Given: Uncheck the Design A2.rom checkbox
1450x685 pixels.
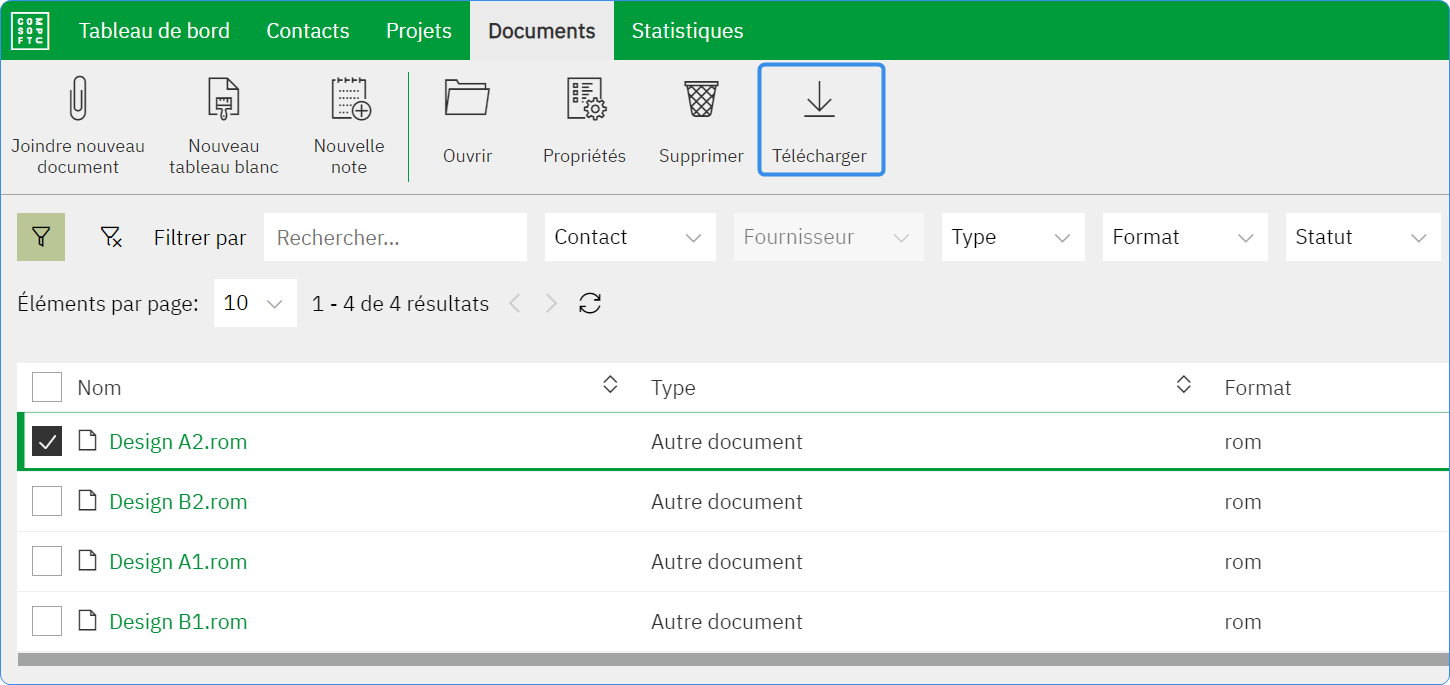Looking at the screenshot, I should tap(47, 441).
